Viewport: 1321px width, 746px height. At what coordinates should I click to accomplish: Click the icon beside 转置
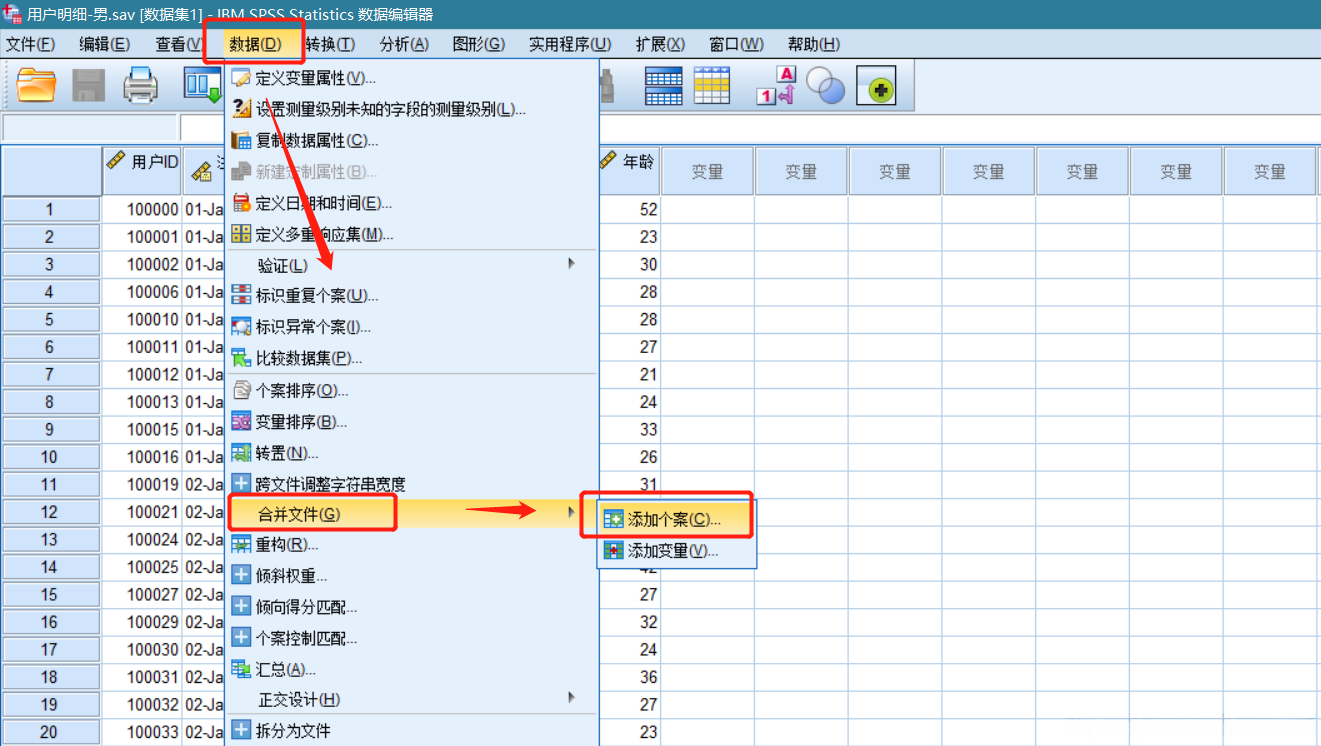(241, 453)
